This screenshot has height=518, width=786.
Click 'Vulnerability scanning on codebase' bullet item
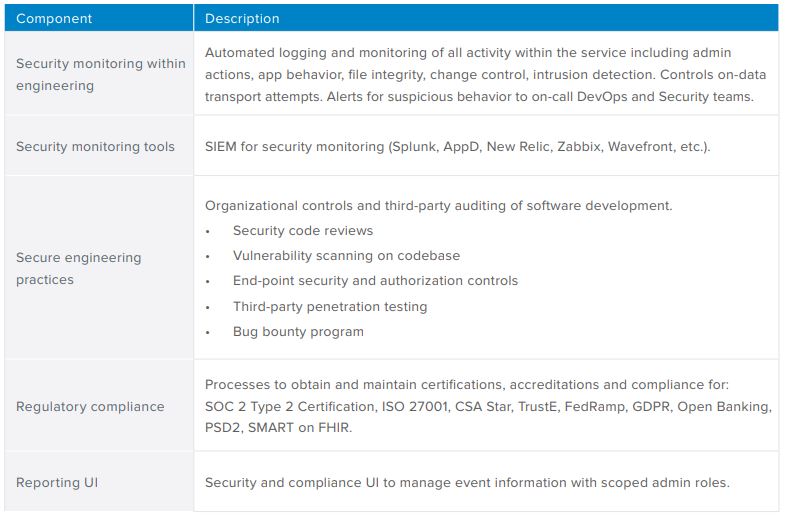pos(346,256)
